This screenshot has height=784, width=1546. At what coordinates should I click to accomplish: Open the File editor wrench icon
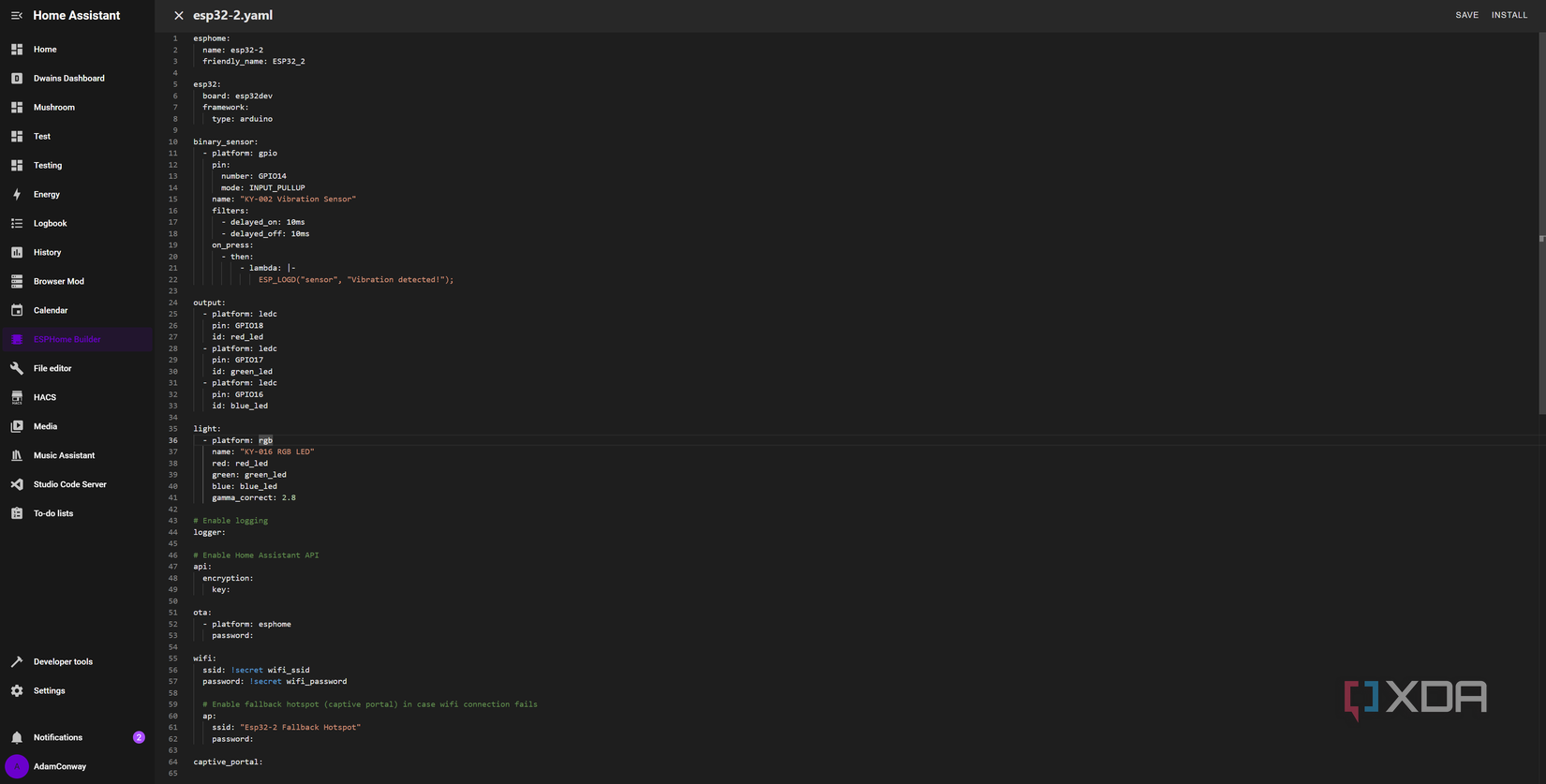[17, 368]
